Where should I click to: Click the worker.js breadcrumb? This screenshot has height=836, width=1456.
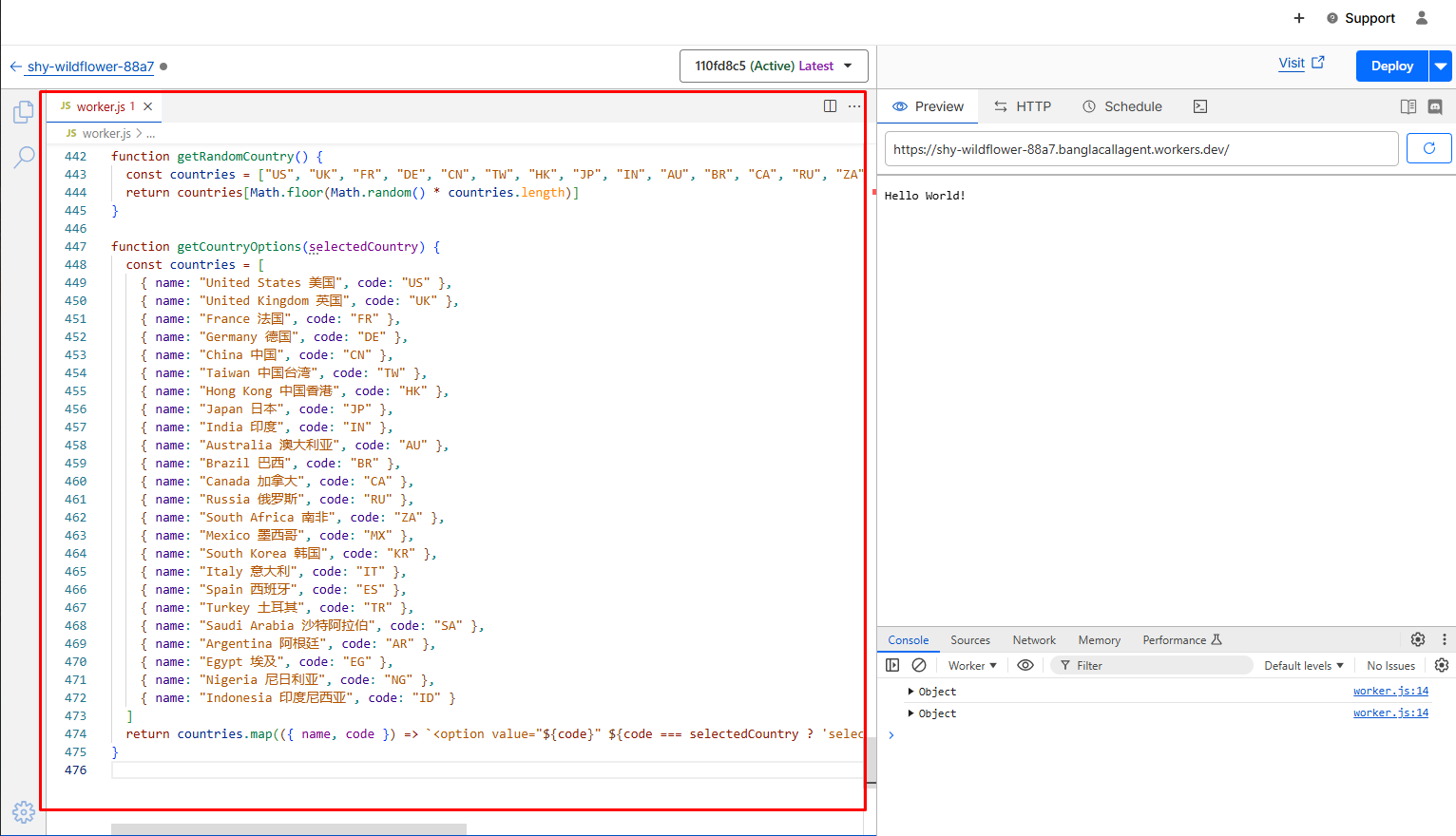(105, 134)
